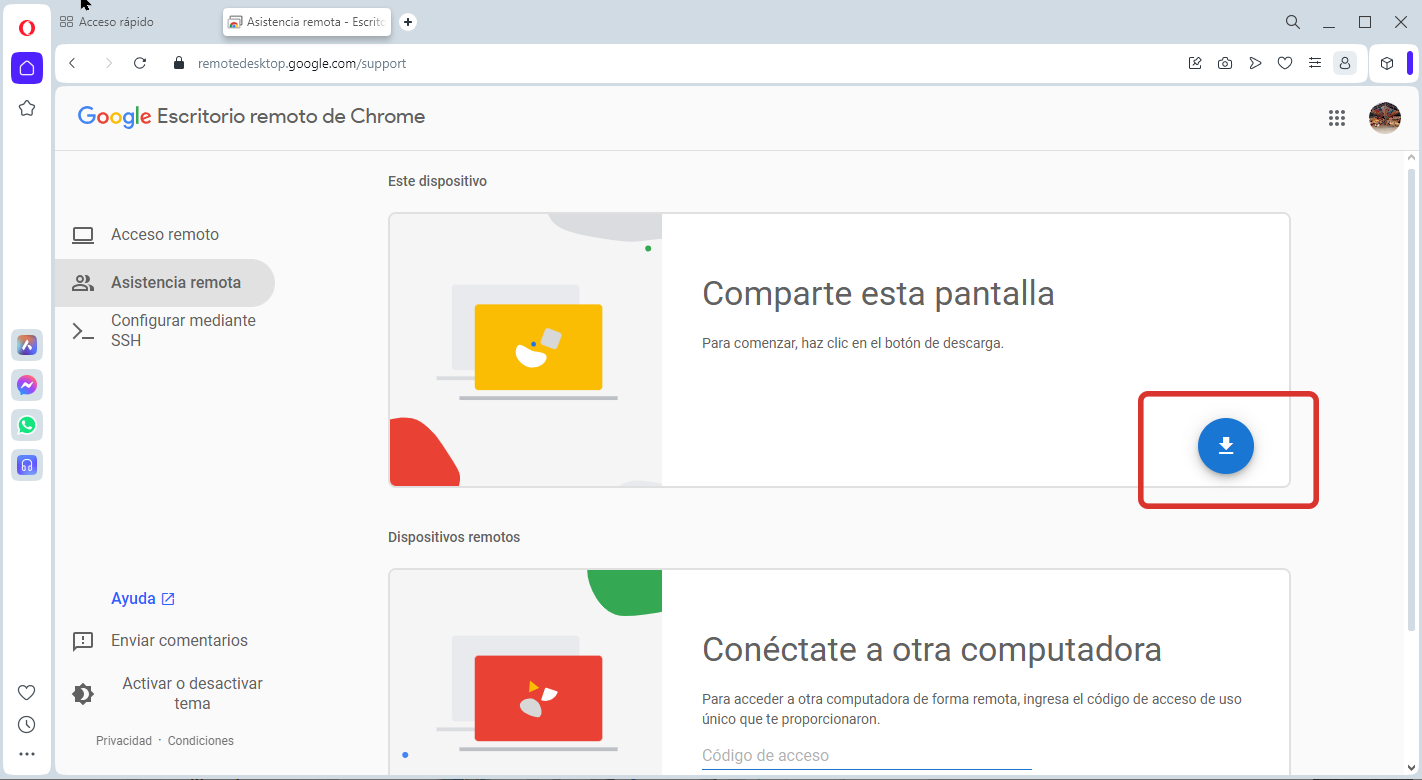Click the Código de acceso input field
The width and height of the screenshot is (1422, 780).
click(866, 756)
